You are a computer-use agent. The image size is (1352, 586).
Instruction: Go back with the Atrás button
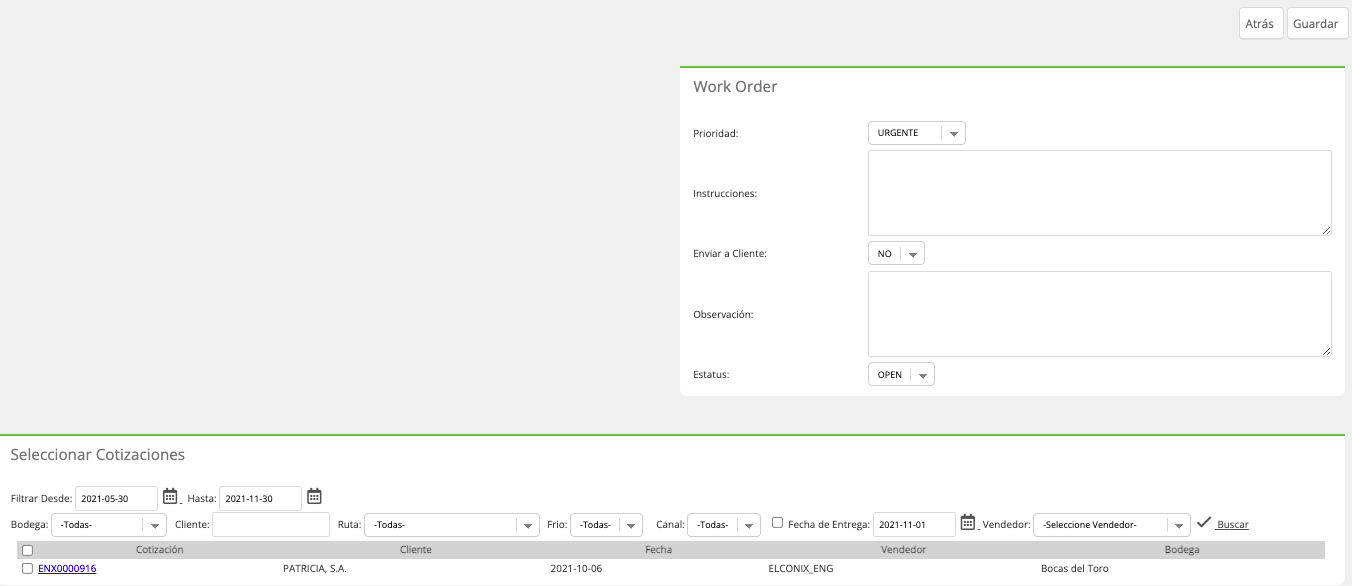(x=1260, y=24)
